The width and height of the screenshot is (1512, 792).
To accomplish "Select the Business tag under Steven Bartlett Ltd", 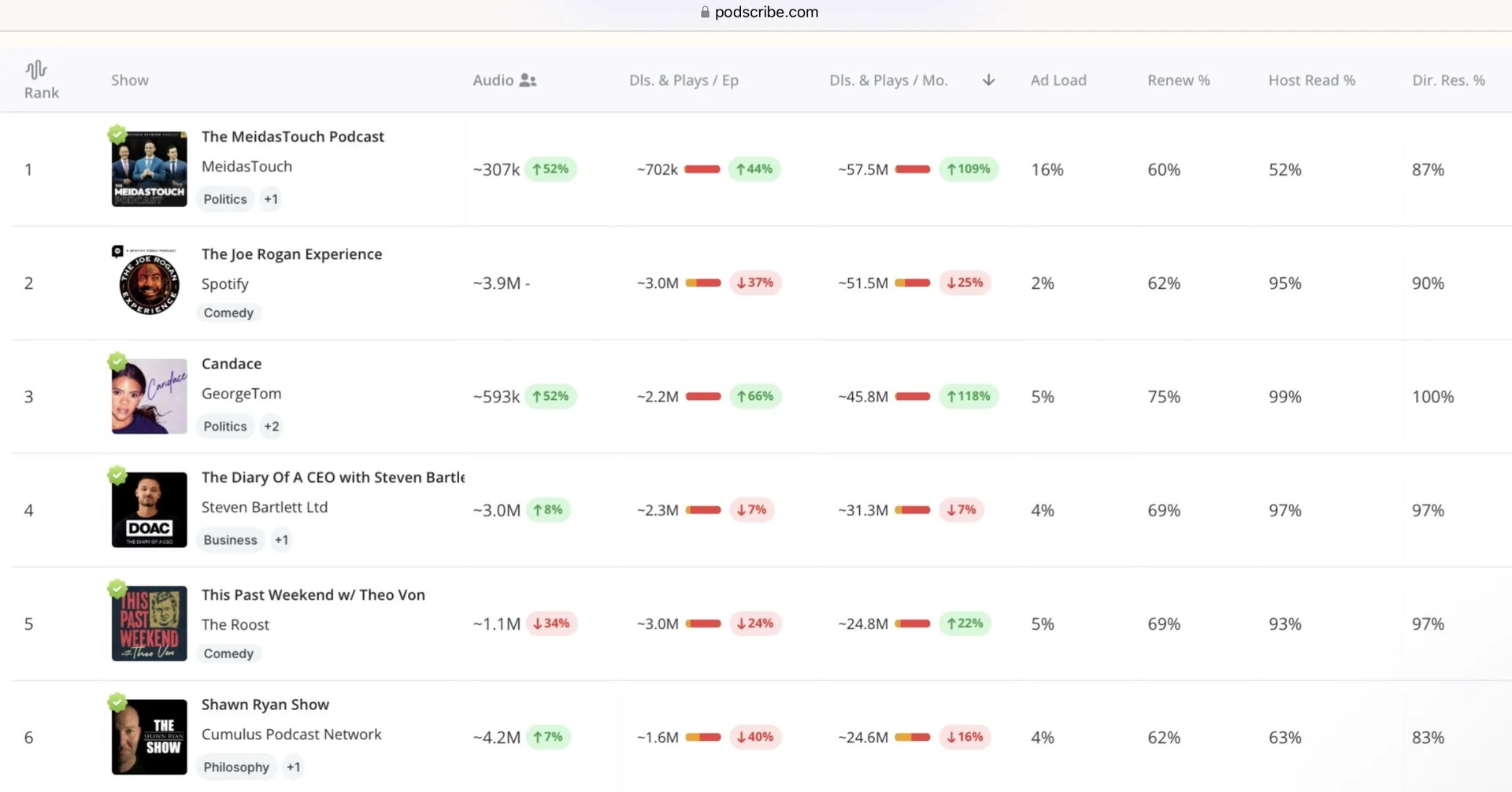I will click(230, 540).
